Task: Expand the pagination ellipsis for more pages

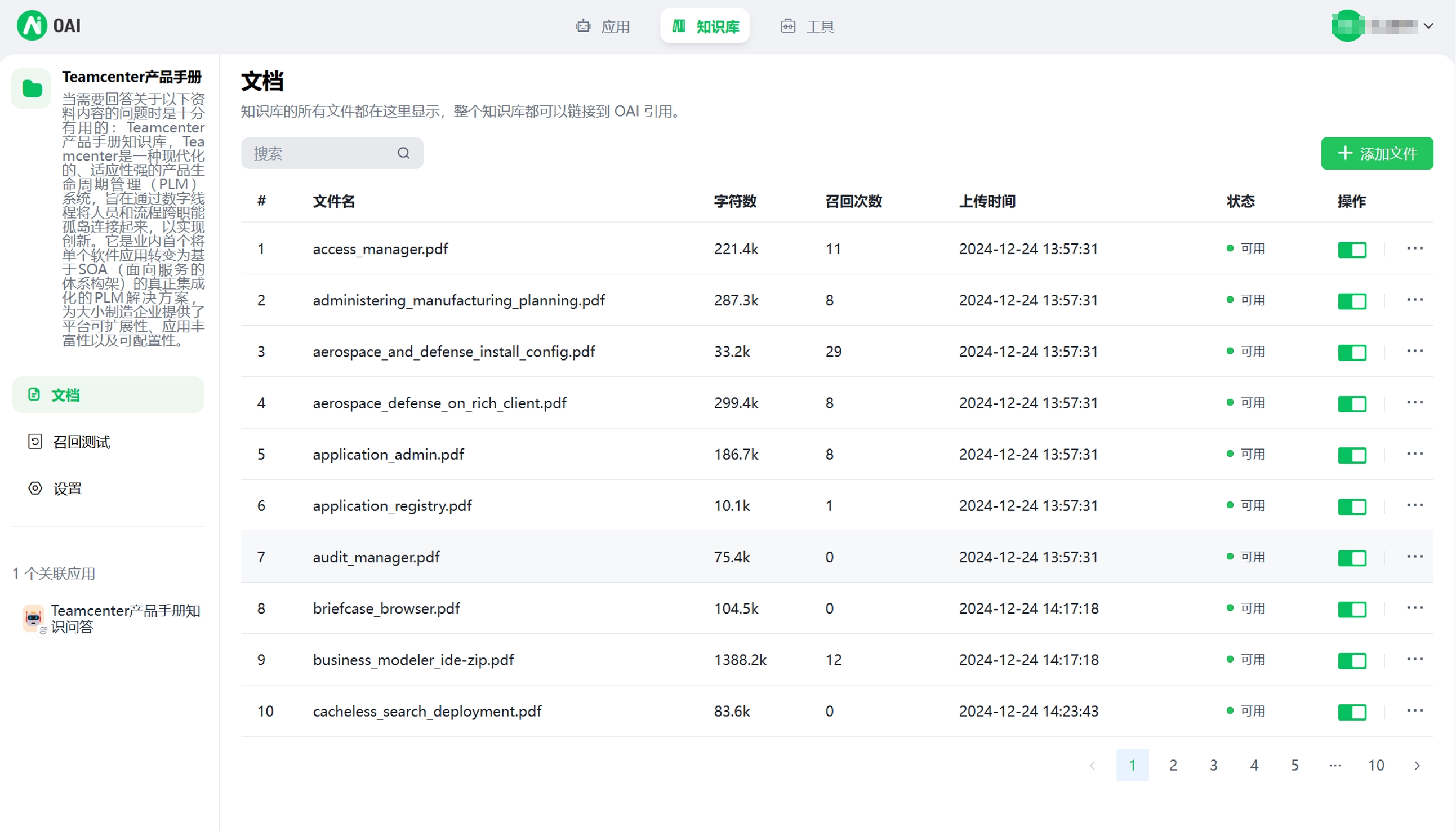Action: click(x=1335, y=765)
